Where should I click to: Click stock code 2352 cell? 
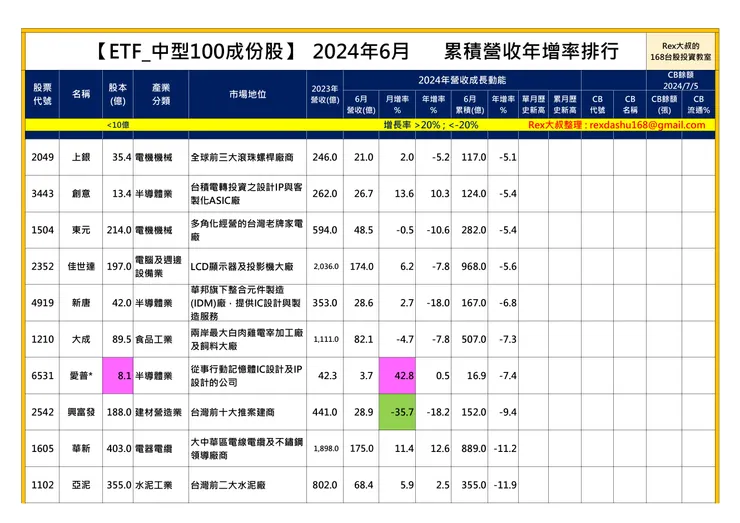click(42, 266)
